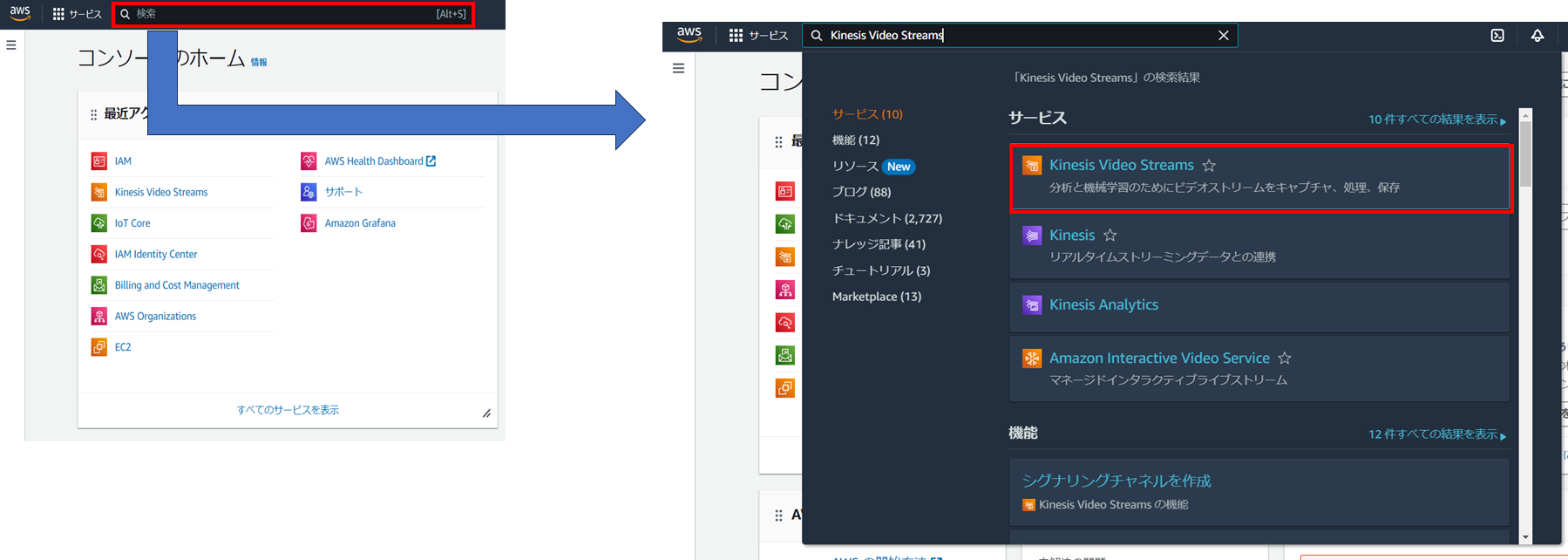Select the リソース New category filter
This screenshot has height=560, width=1568.
873,167
